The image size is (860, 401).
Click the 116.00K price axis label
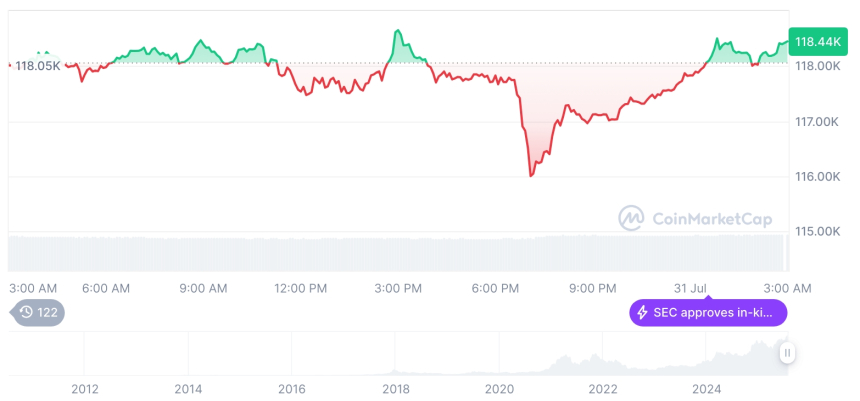(816, 176)
